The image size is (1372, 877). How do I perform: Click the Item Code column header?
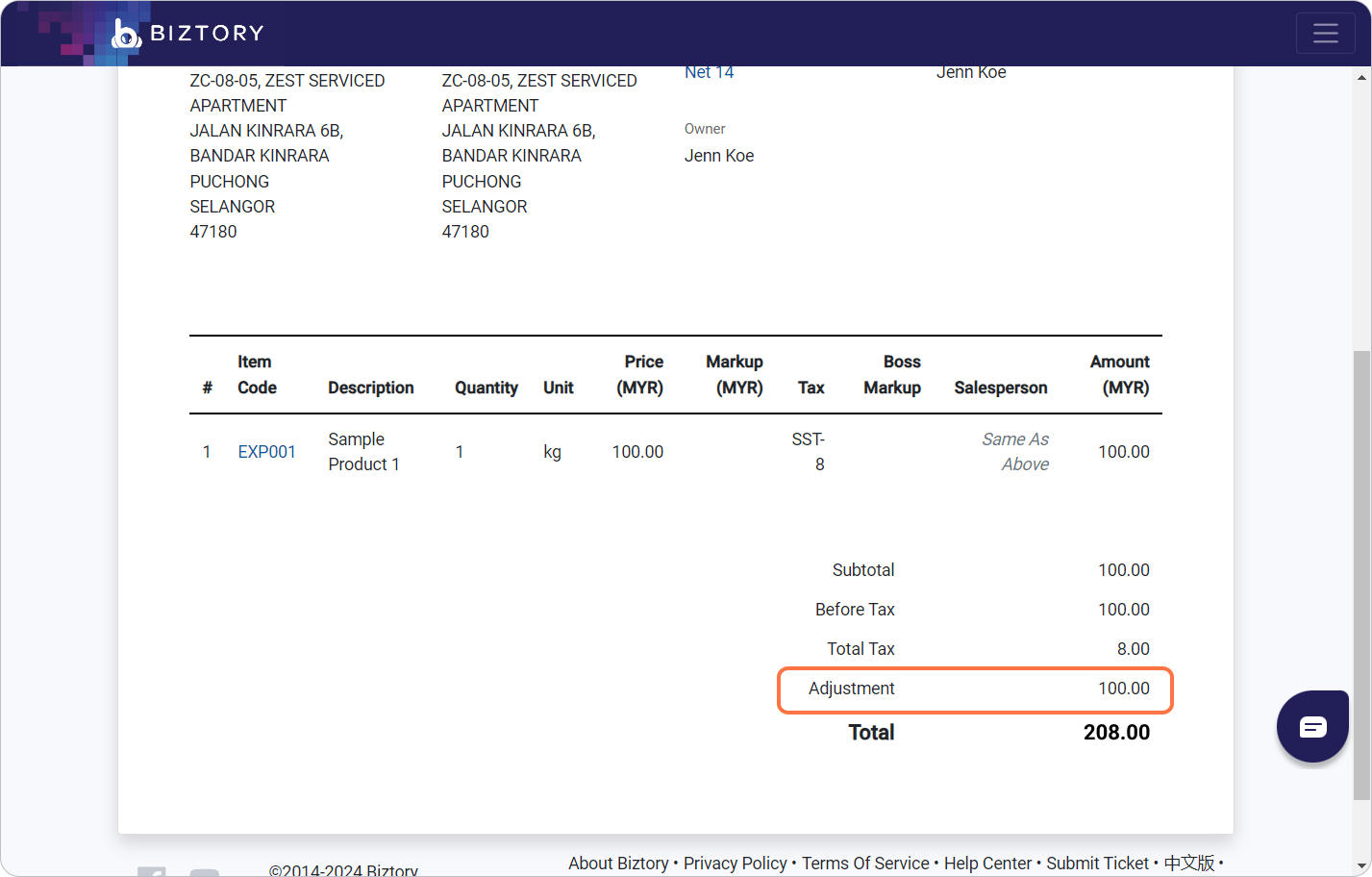[x=257, y=375]
